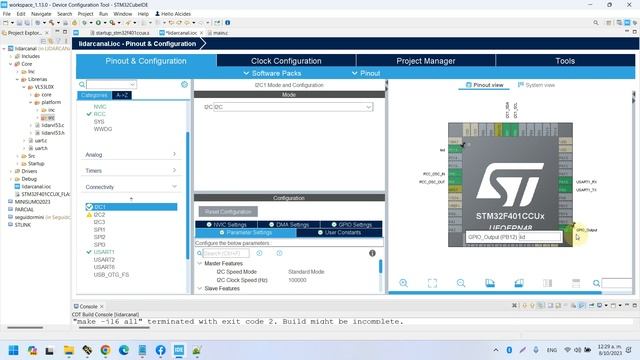Viewport: 640px width, 360px height.
Task: Click the Bluetooth tray icon
Action: [509, 350]
